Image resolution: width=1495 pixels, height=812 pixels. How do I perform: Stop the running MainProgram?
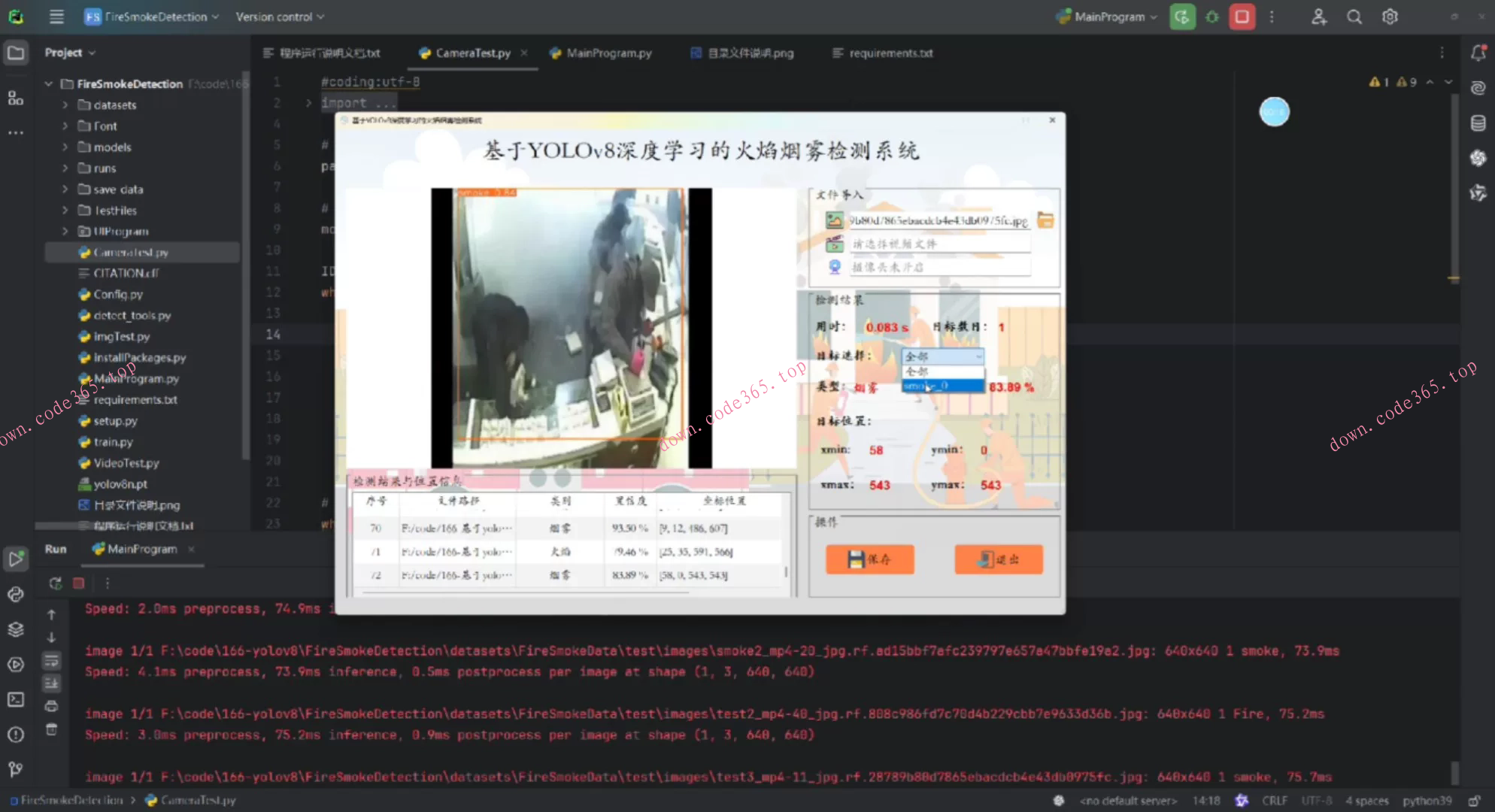click(1242, 17)
